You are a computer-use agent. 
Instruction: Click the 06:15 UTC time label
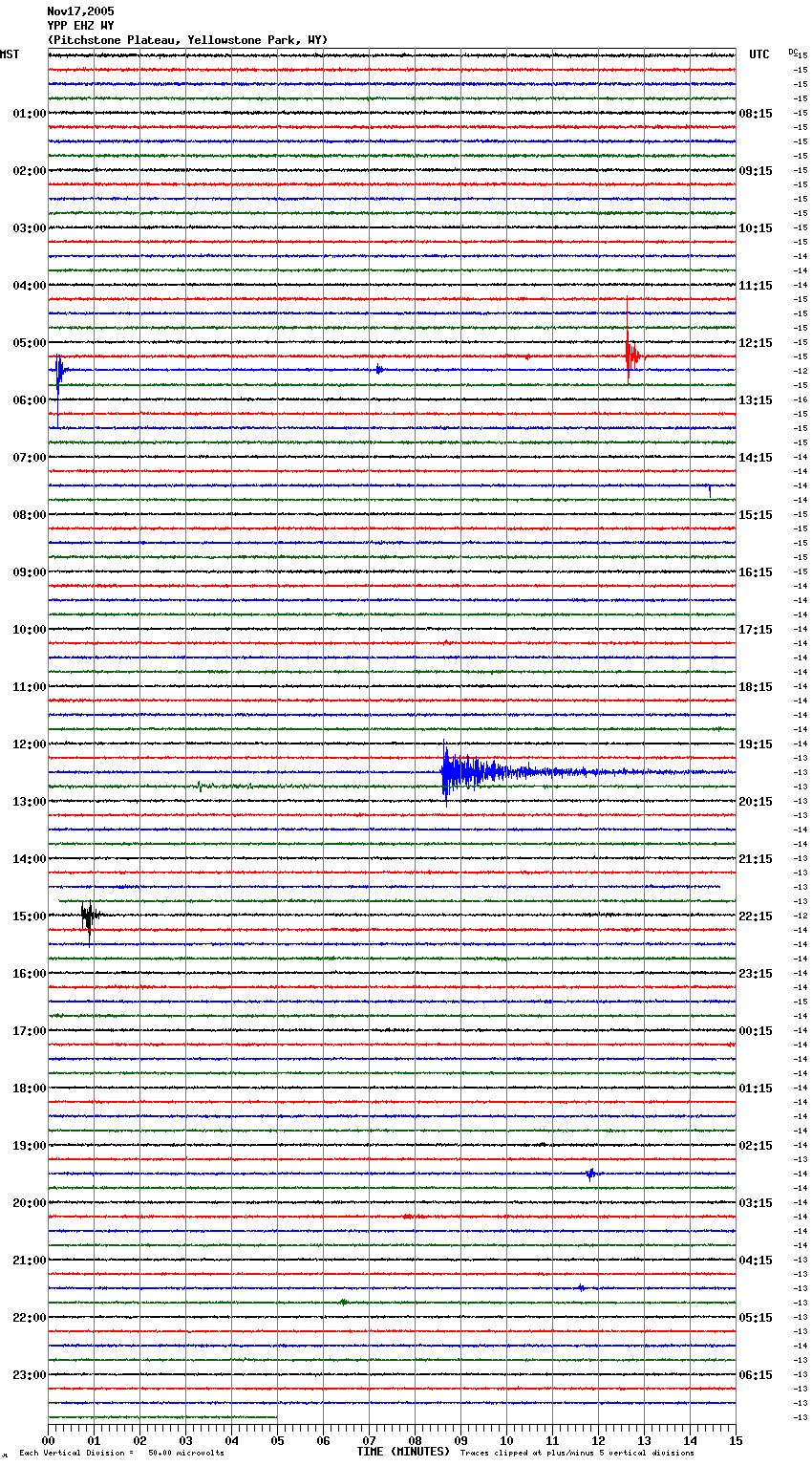(x=756, y=1375)
